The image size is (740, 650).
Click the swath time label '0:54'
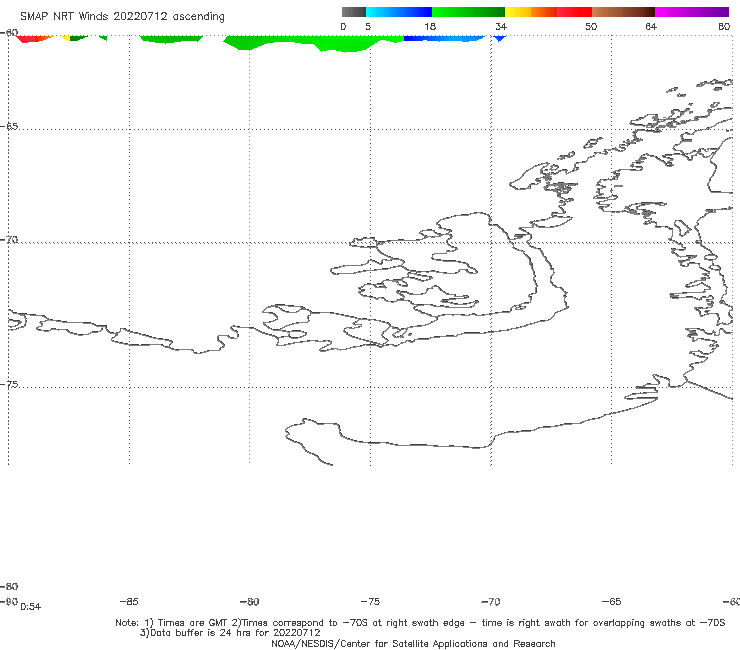pyautogui.click(x=31, y=607)
